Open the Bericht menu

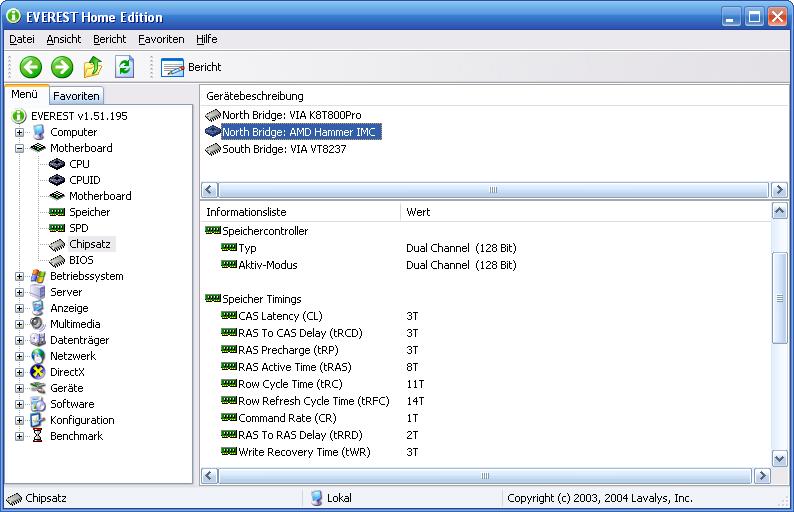coord(109,40)
